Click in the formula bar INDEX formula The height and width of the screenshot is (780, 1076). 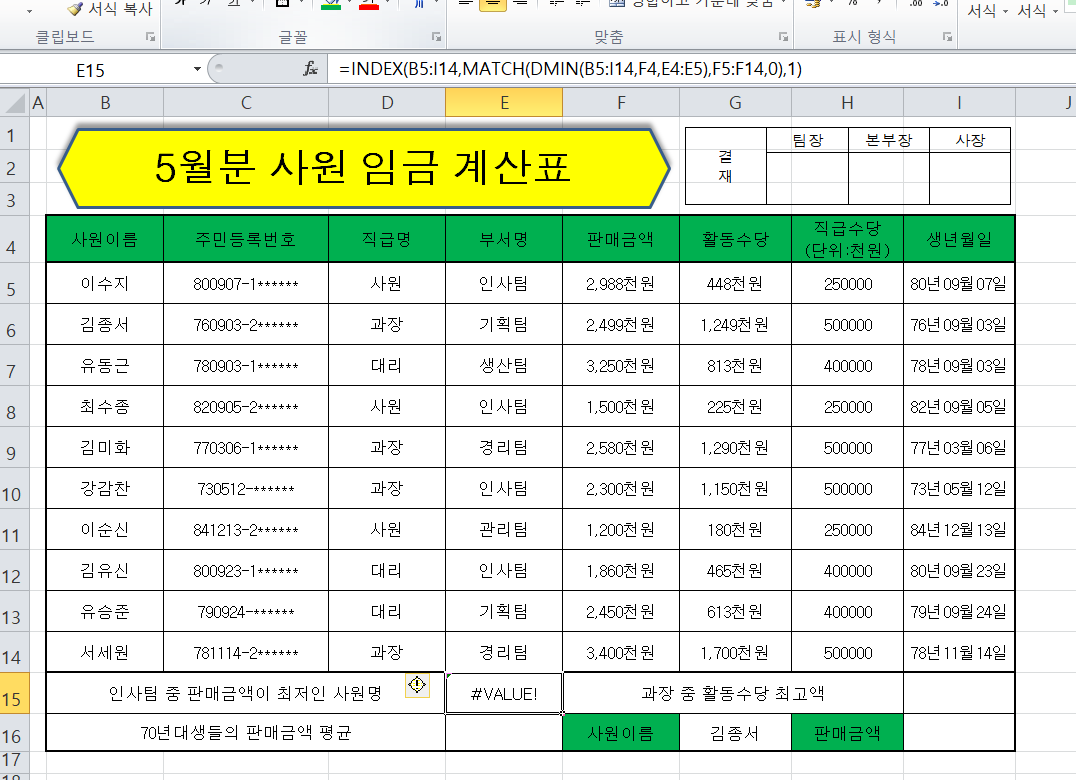(x=570, y=69)
